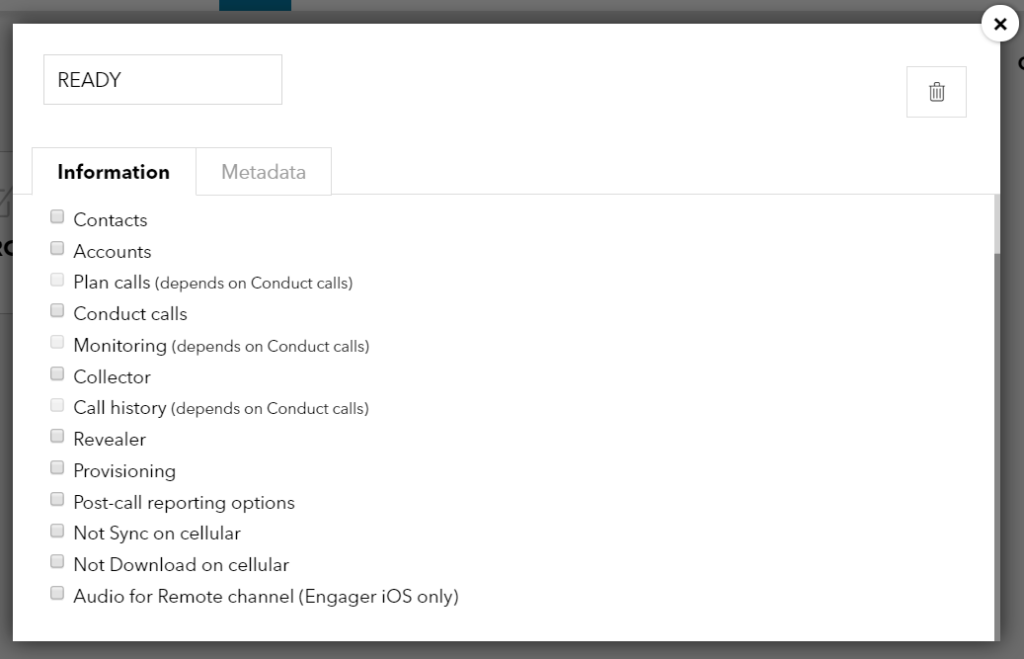The height and width of the screenshot is (659, 1024).
Task: Click the Conduct calls label text
Action: tap(130, 314)
